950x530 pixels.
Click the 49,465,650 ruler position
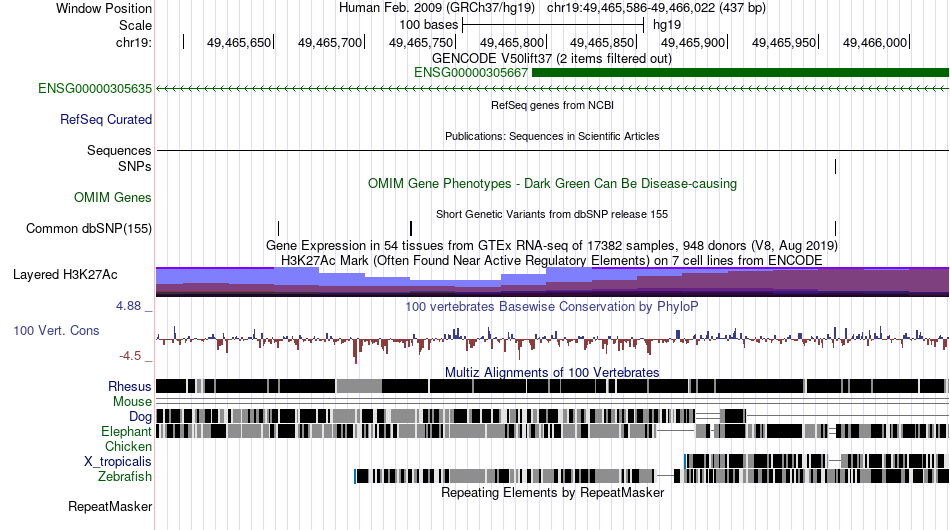(239, 42)
